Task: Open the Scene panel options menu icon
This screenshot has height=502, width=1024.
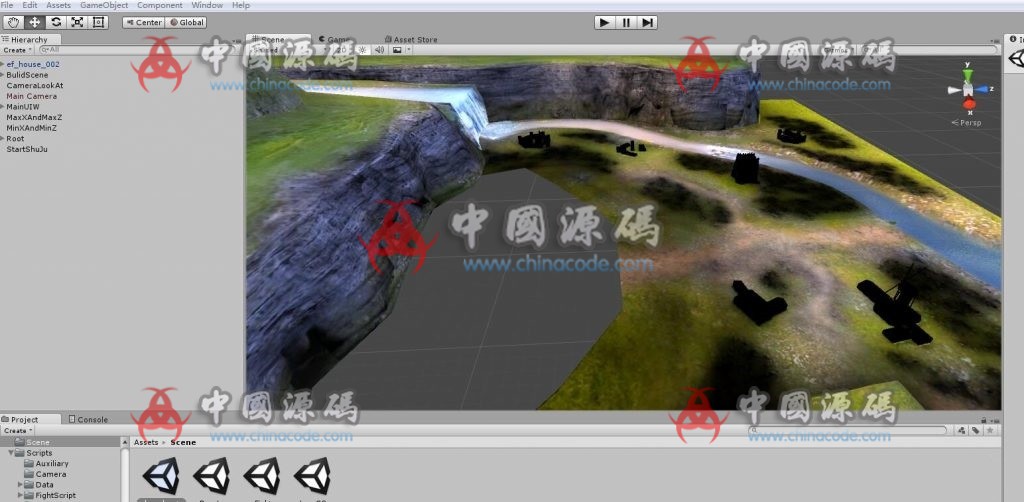Action: point(995,40)
